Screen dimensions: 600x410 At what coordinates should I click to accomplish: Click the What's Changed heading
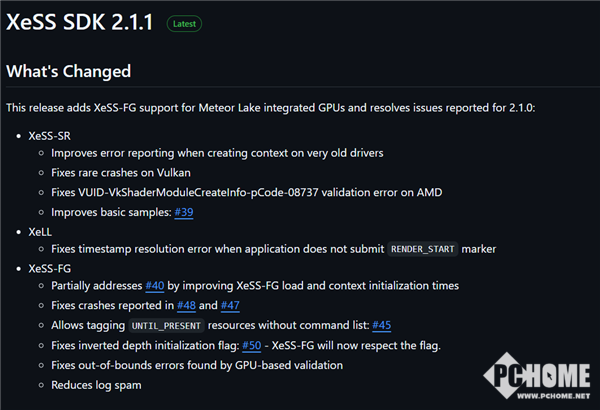pyautogui.click(x=69, y=72)
